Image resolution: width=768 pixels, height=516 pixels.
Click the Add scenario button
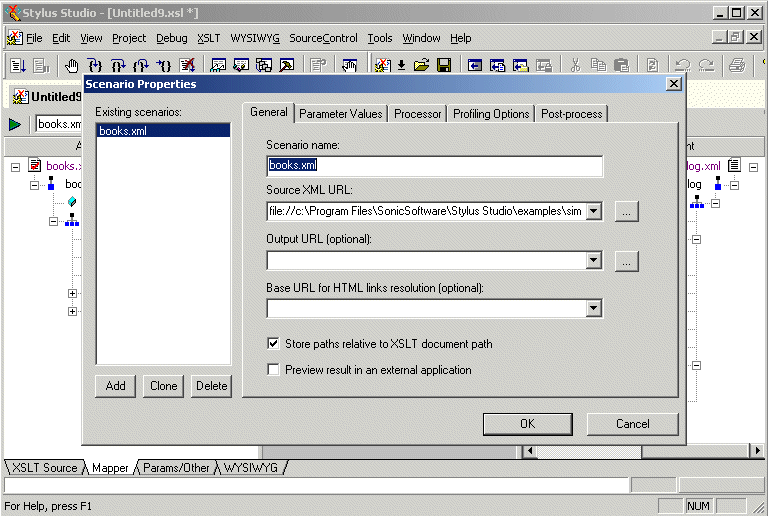click(x=116, y=386)
